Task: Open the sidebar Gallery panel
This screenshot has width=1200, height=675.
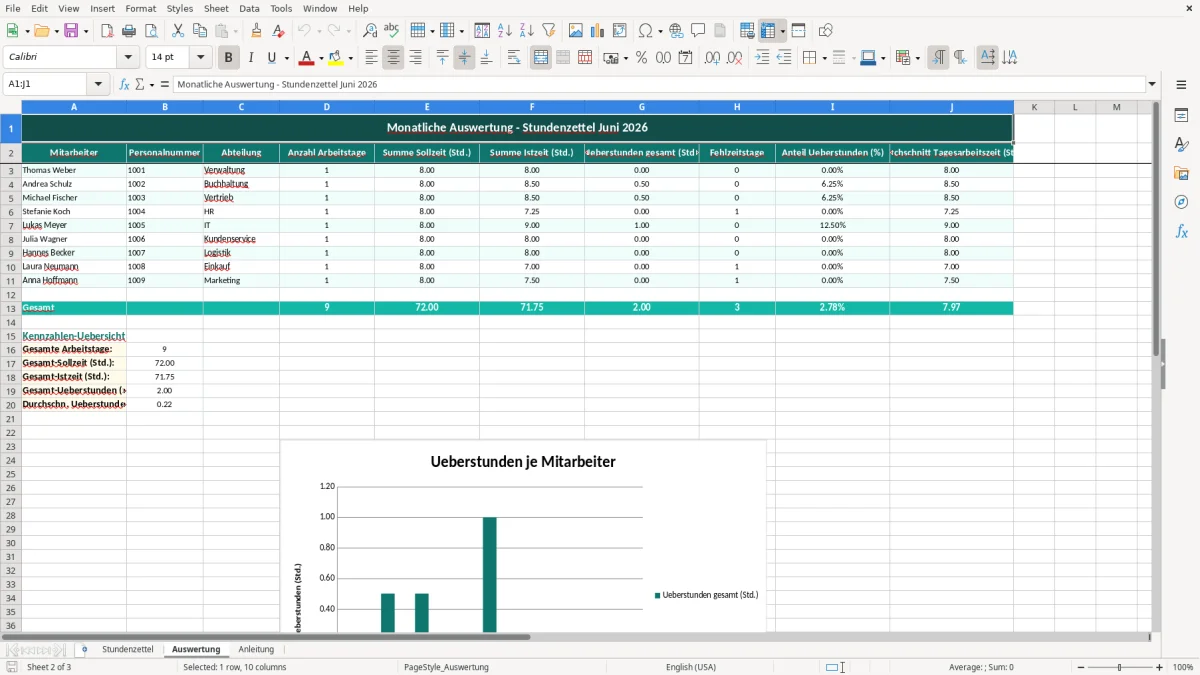Action: (1181, 174)
